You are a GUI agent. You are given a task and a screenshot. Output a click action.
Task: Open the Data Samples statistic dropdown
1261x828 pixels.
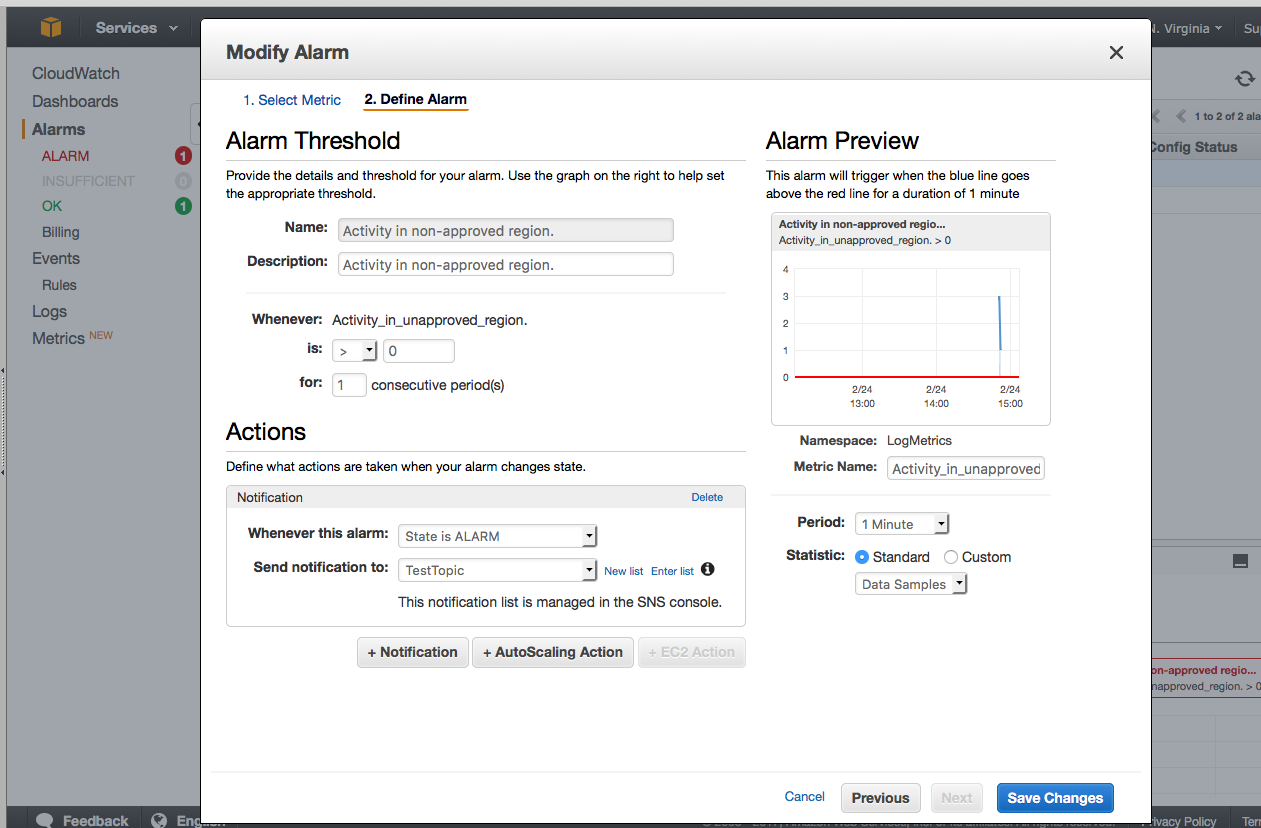(911, 584)
